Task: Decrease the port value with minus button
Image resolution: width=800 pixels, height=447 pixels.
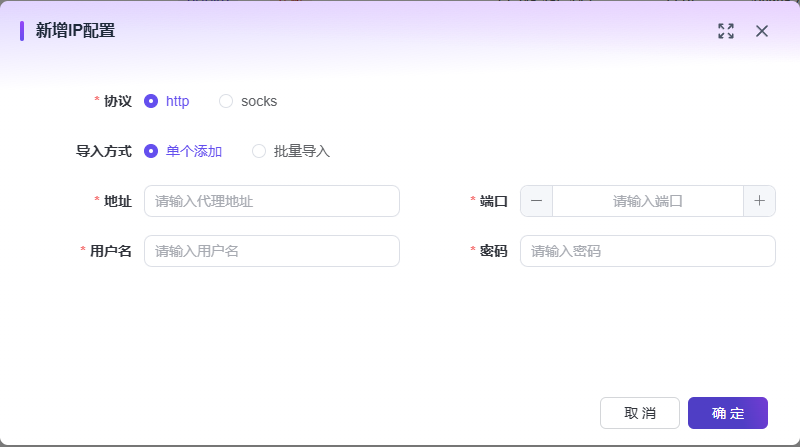Action: click(537, 201)
